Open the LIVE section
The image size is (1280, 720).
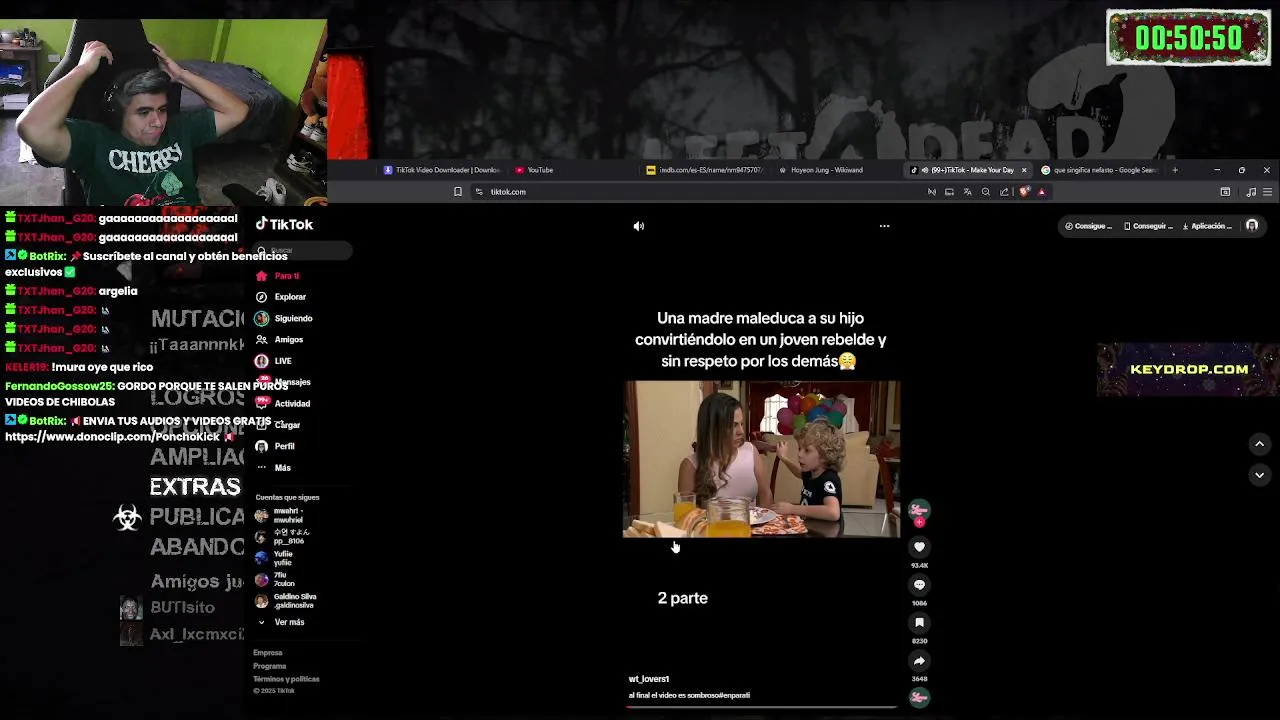[x=274, y=361]
